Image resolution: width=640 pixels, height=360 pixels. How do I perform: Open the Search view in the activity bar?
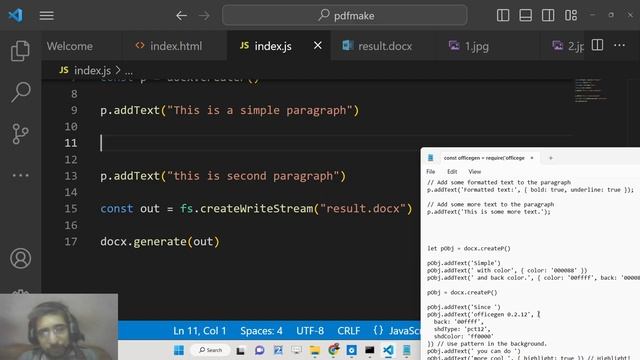tap(20, 92)
